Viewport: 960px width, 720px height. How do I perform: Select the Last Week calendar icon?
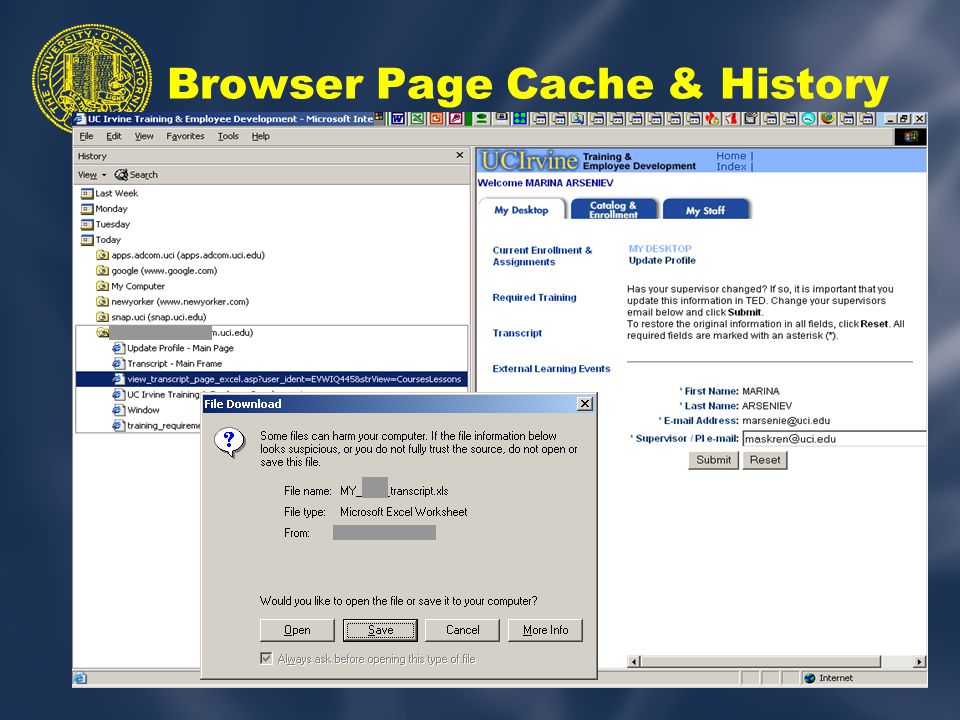click(x=87, y=193)
